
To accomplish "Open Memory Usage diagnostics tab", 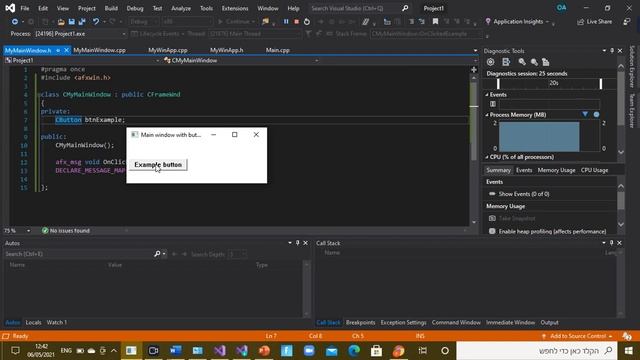I will tap(556, 170).
